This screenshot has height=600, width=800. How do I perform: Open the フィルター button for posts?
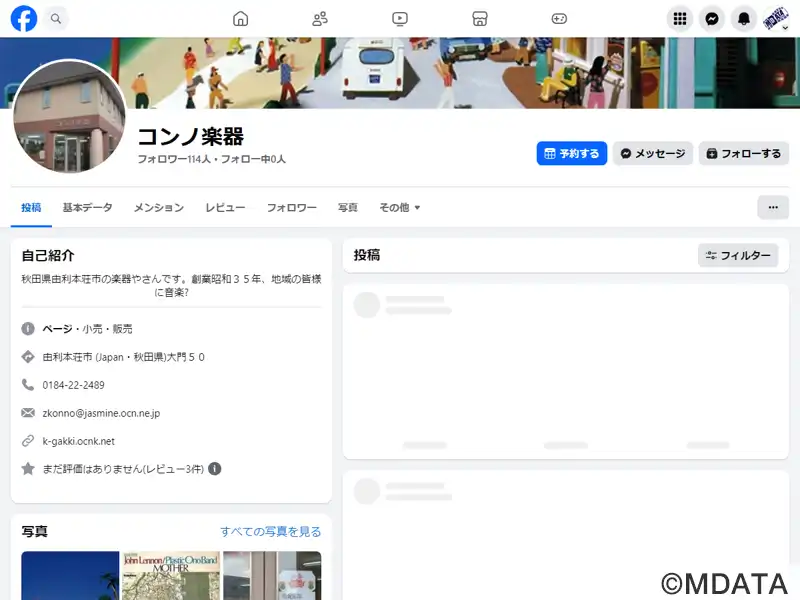(x=738, y=255)
